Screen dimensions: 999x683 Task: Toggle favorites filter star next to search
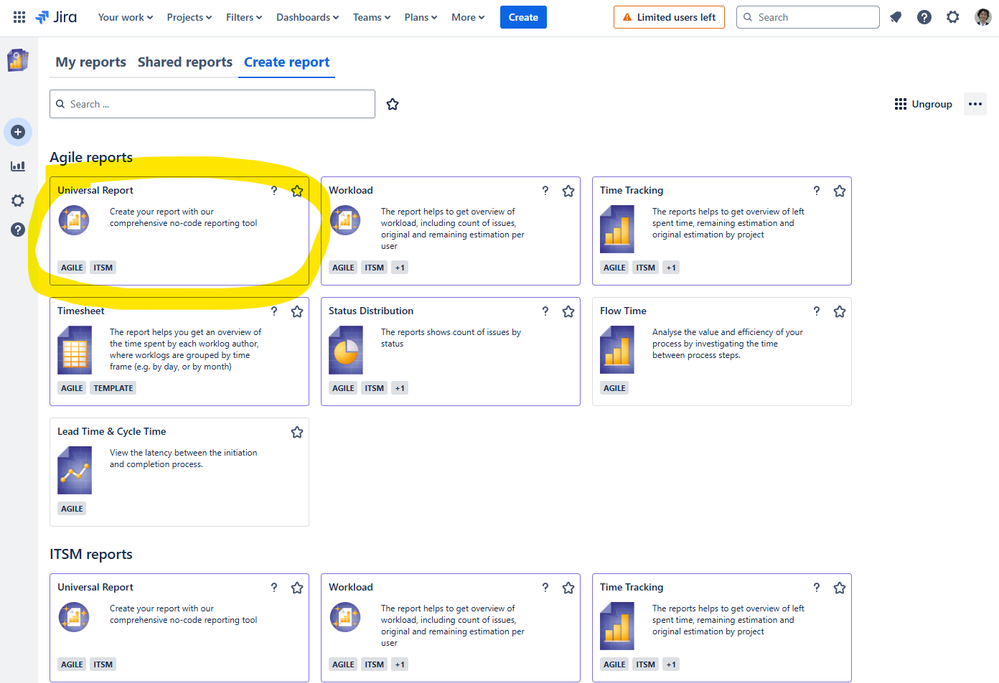click(x=392, y=104)
